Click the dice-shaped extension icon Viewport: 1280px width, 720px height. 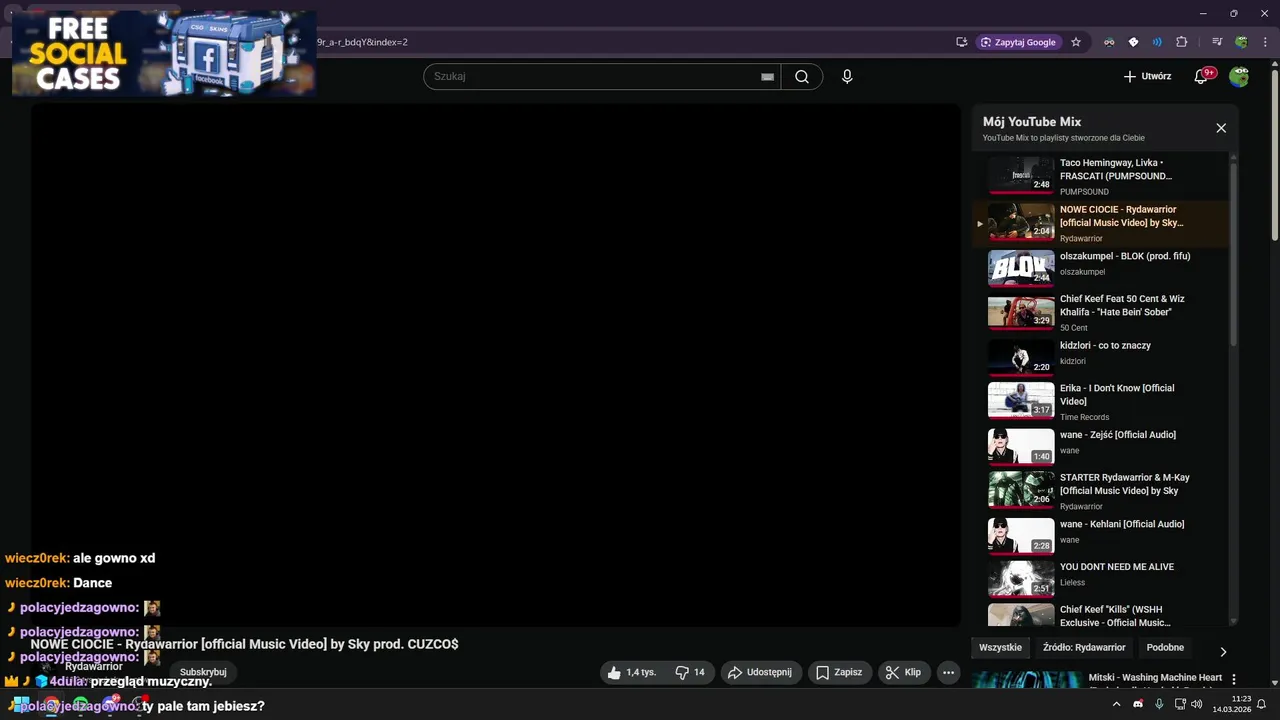(1133, 42)
